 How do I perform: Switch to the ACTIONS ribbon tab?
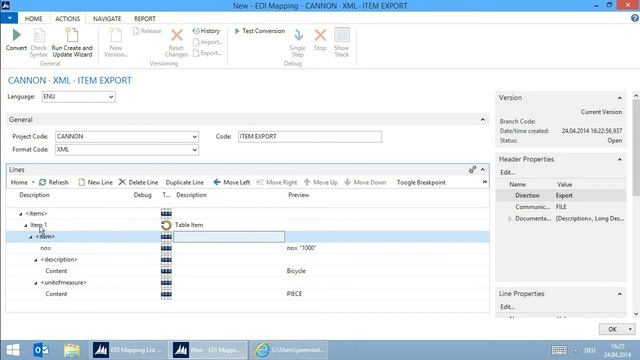coord(67,19)
